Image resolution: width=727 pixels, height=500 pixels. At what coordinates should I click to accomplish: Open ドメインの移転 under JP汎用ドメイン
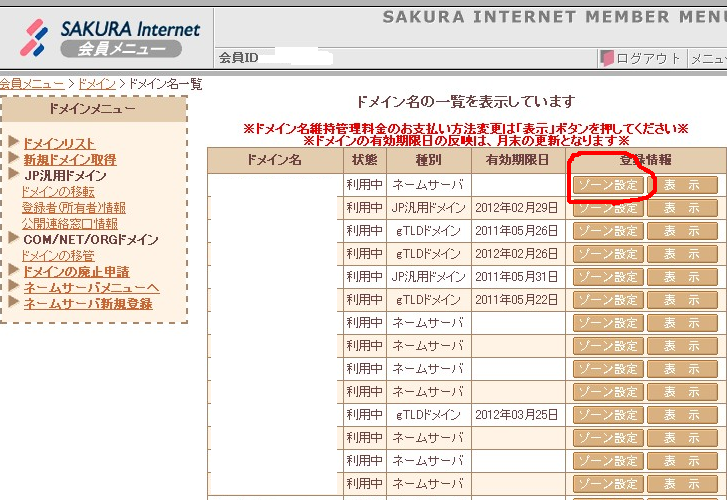[58, 191]
